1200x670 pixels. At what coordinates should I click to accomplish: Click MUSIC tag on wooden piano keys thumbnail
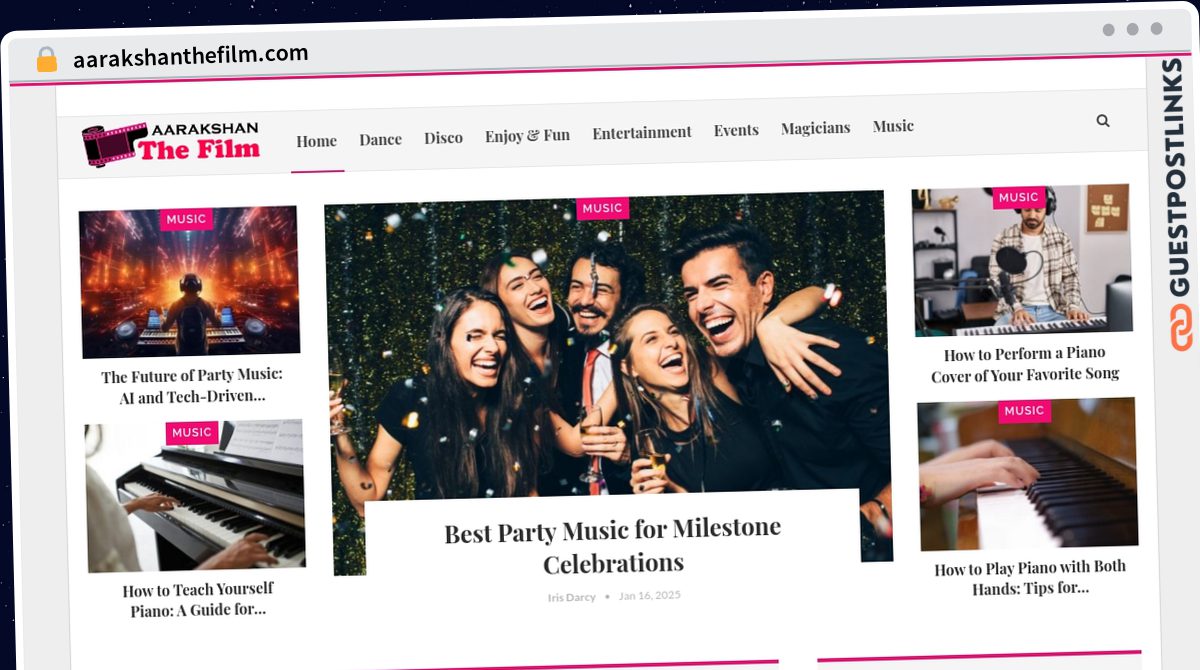(1024, 410)
